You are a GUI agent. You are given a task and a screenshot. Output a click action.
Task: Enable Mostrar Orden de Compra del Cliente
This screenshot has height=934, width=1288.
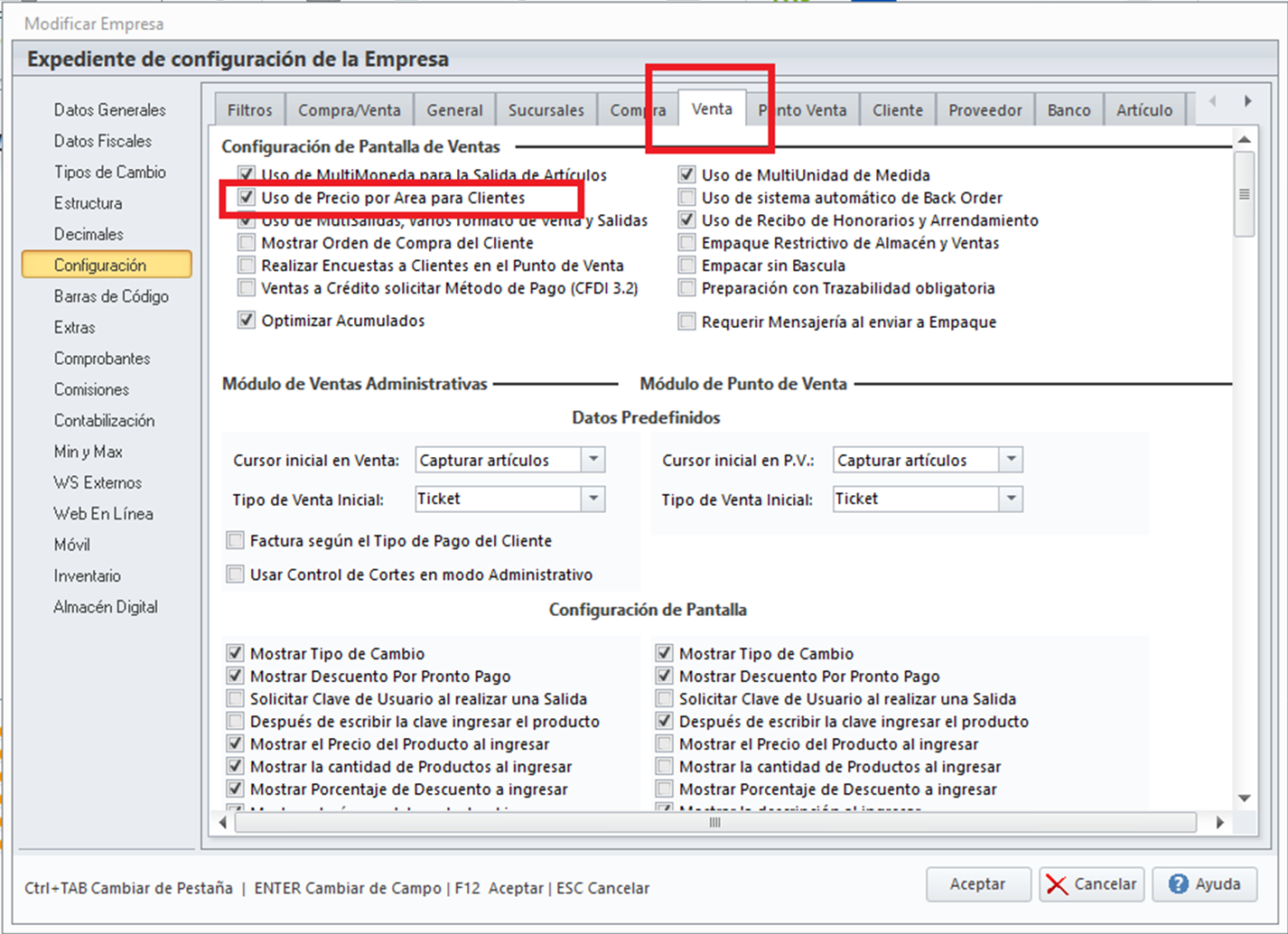pyautogui.click(x=247, y=243)
